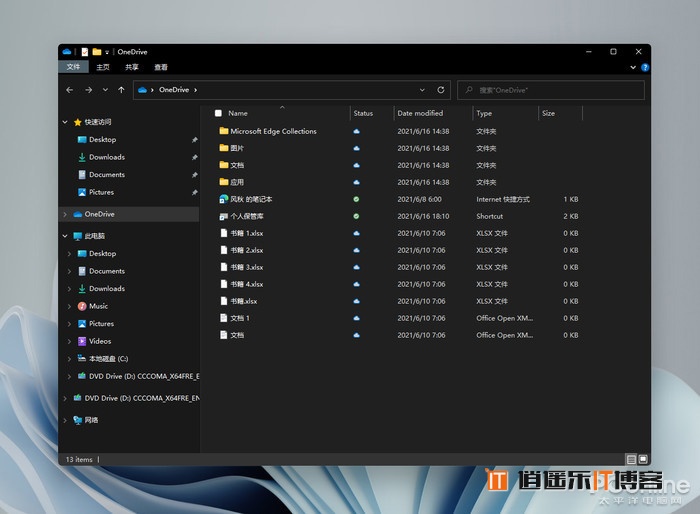Expand the 网络 tree node

(x=65, y=420)
